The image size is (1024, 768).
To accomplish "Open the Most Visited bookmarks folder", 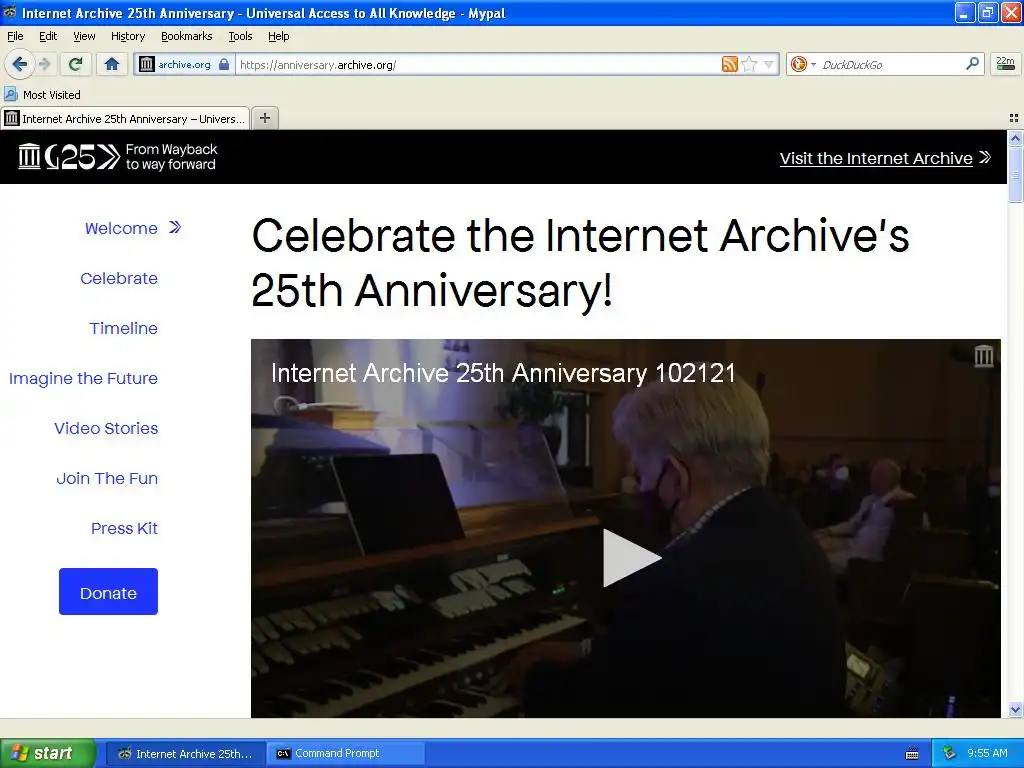I will click(43, 95).
